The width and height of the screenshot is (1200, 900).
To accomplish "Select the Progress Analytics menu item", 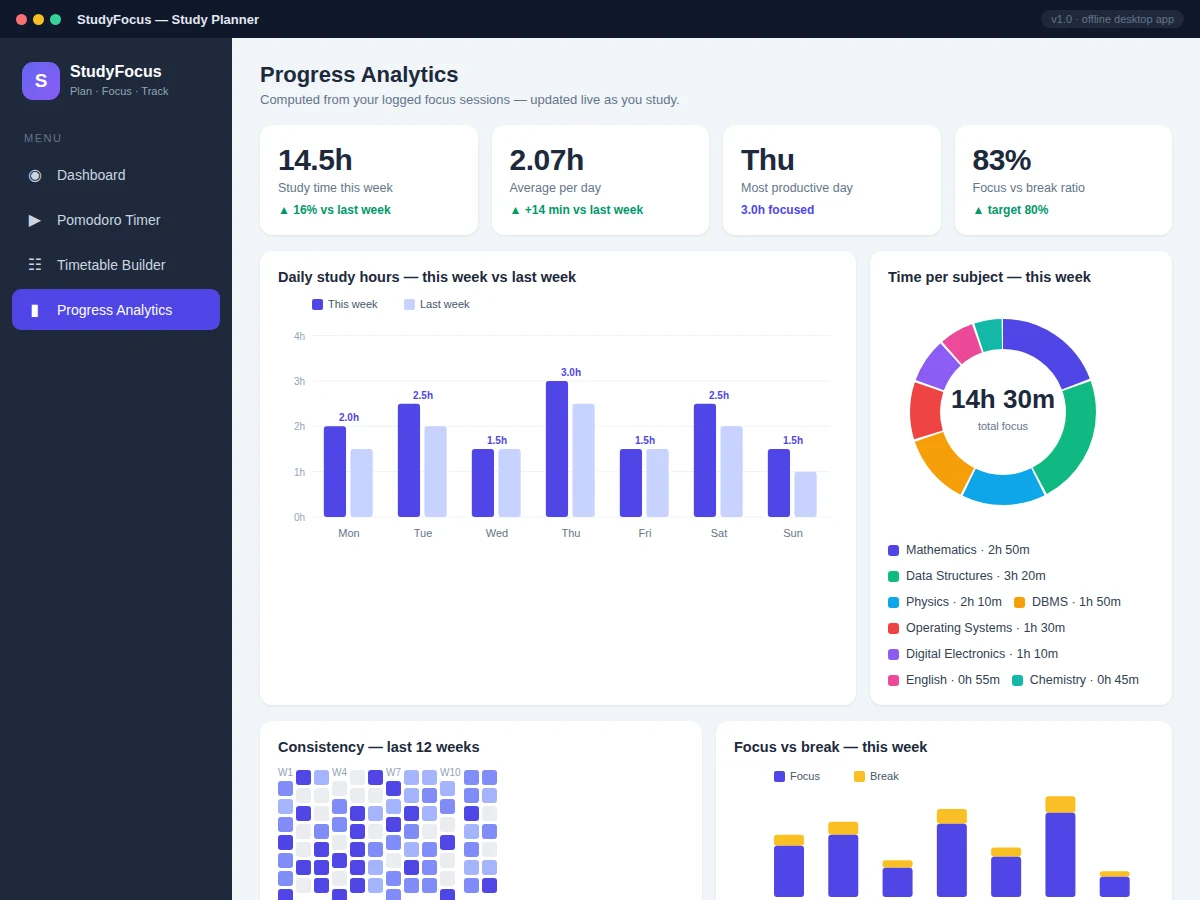I will pyautogui.click(x=116, y=310).
